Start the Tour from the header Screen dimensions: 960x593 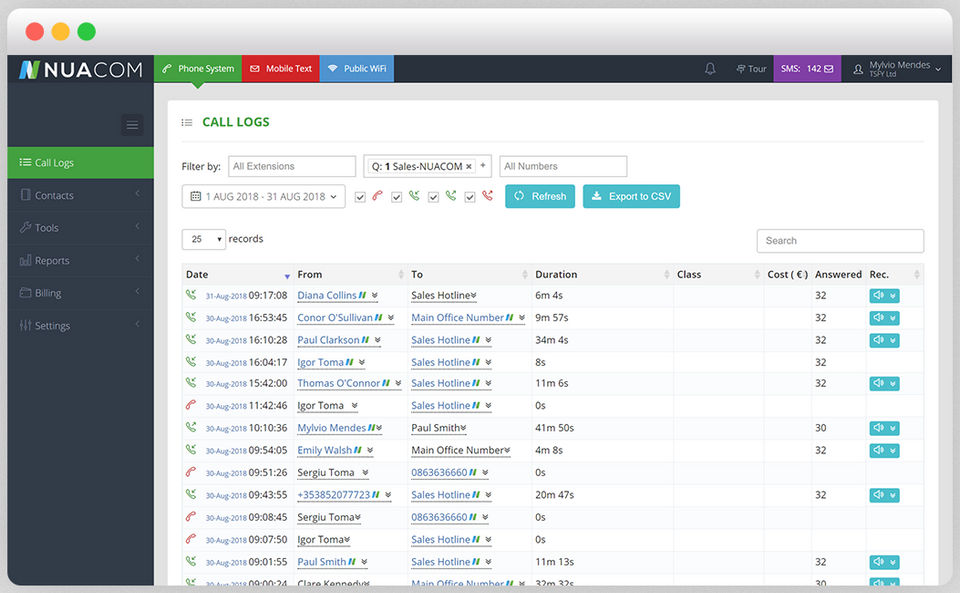click(x=751, y=69)
